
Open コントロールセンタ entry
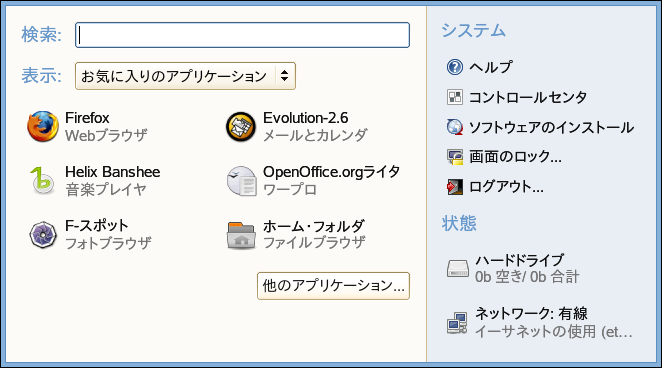click(x=528, y=97)
